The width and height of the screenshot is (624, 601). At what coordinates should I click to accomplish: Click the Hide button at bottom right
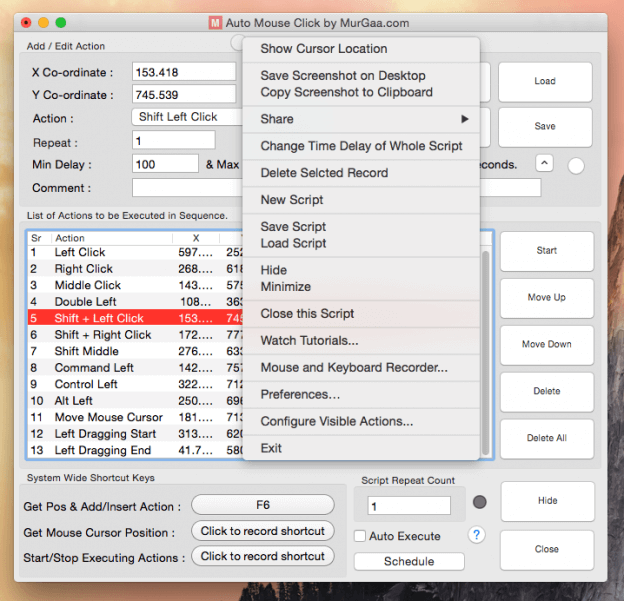pos(547,501)
